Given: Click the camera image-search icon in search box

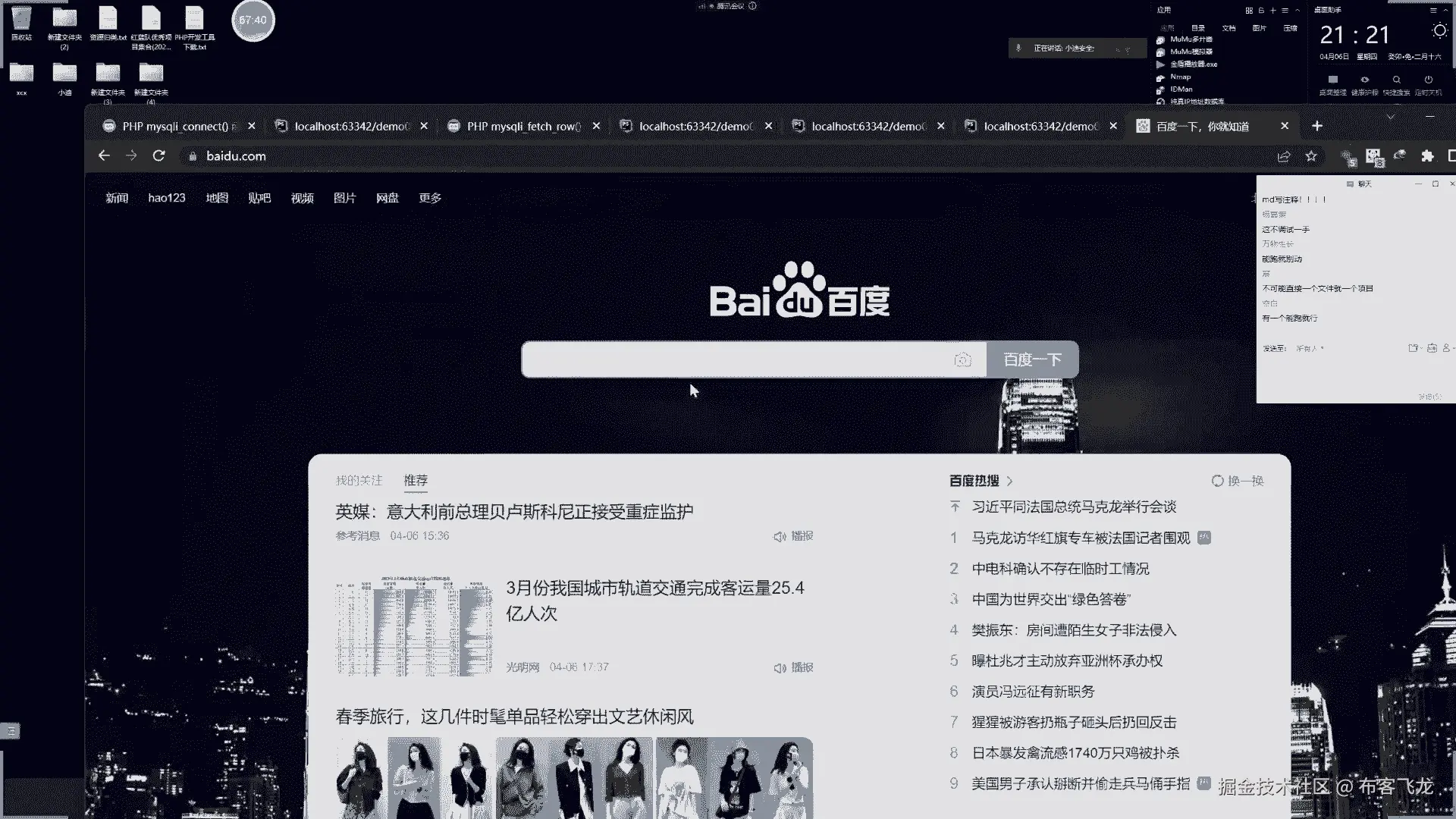Looking at the screenshot, I should pyautogui.click(x=962, y=360).
